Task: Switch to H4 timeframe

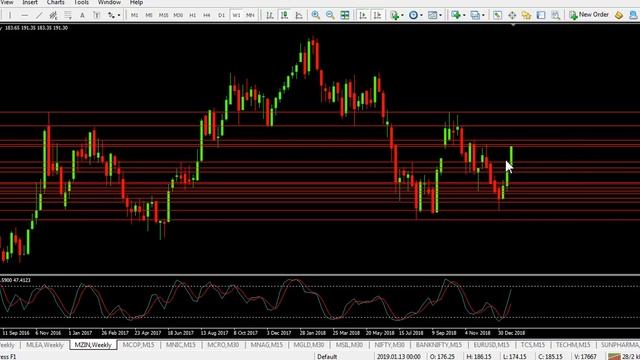Action: (207, 15)
